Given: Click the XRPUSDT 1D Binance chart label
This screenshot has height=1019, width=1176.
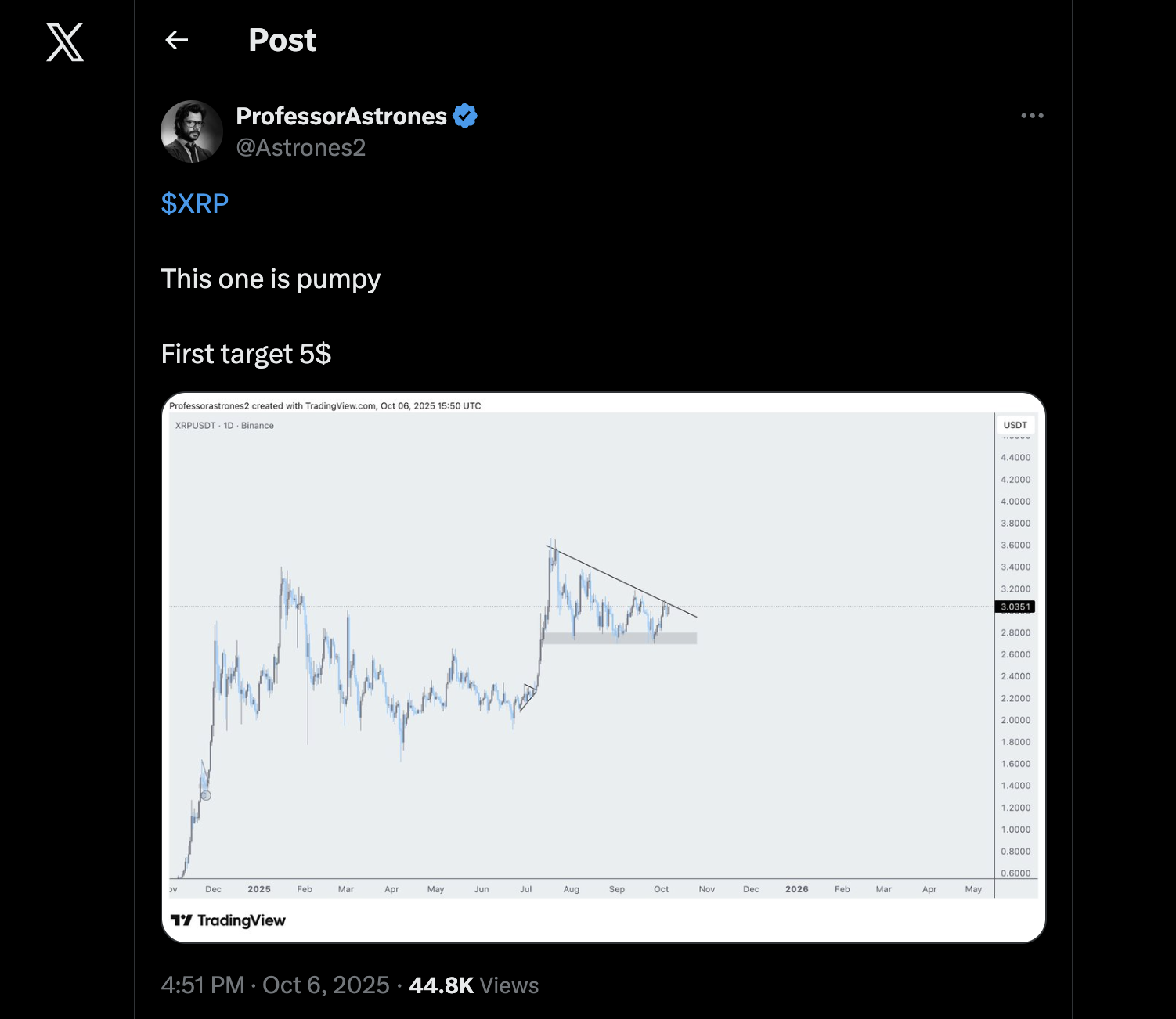Looking at the screenshot, I should [x=224, y=426].
